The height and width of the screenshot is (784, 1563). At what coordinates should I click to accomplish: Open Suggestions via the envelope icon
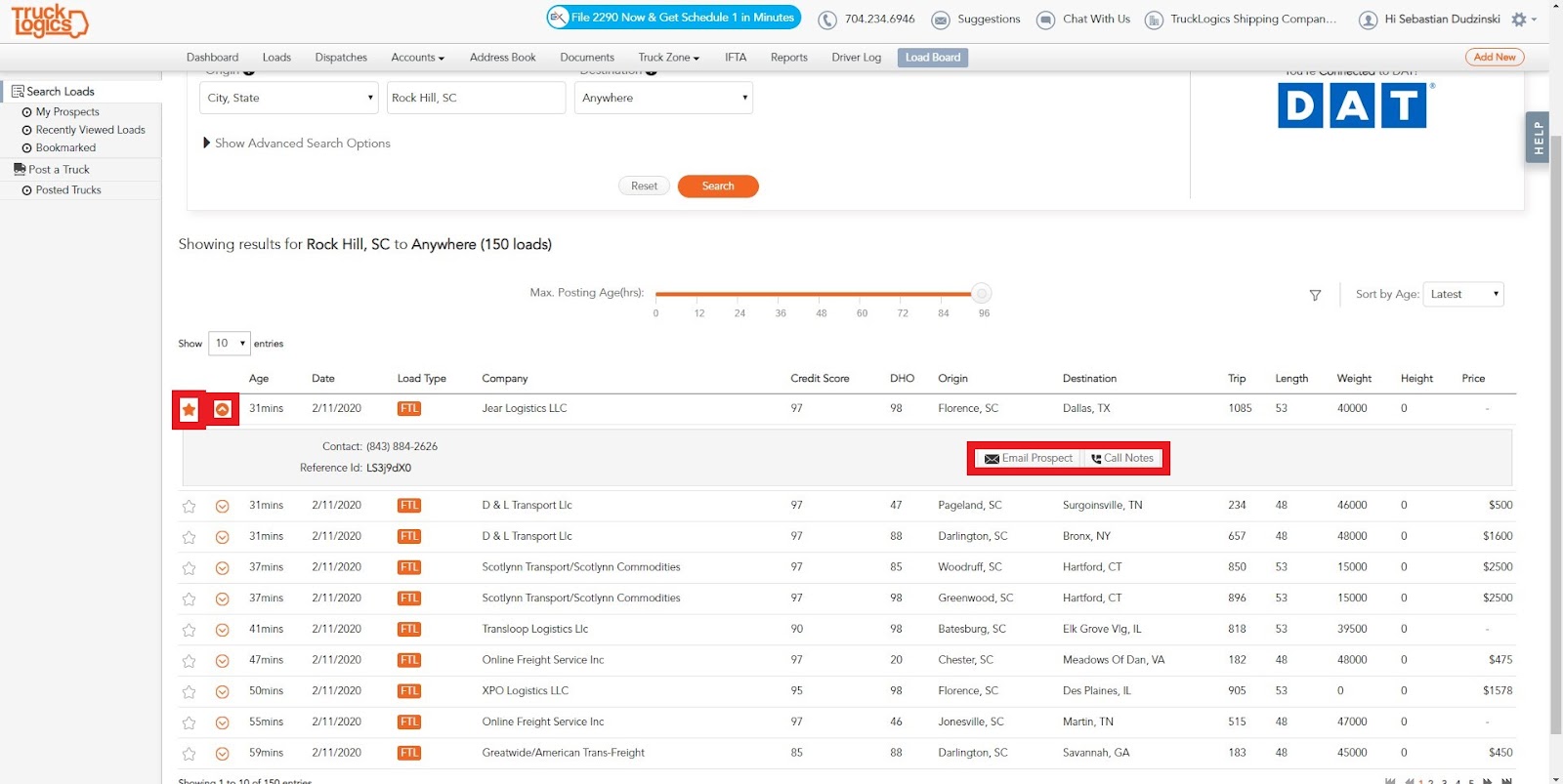pos(941,20)
